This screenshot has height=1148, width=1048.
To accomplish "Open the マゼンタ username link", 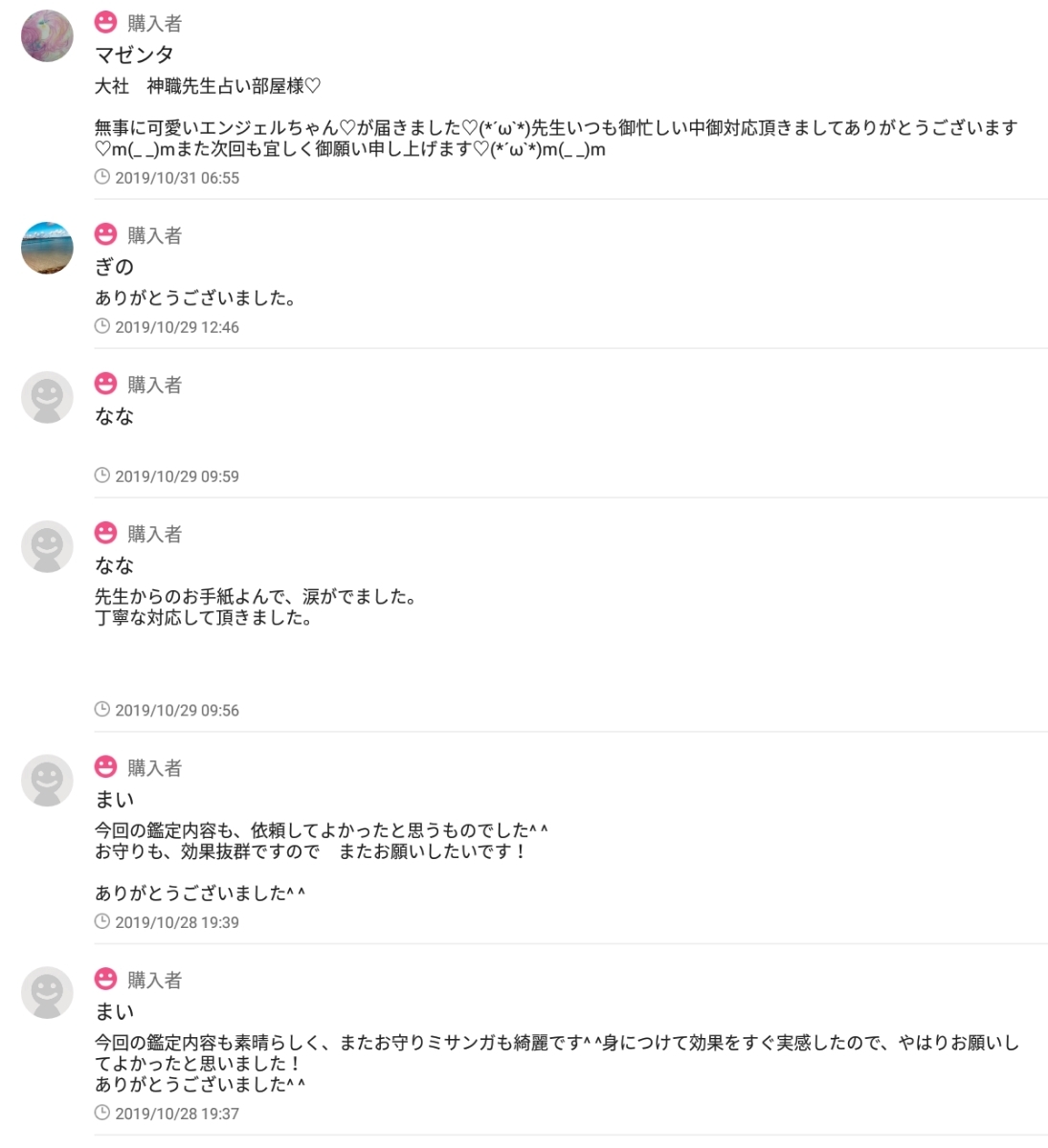I will coord(134,55).
